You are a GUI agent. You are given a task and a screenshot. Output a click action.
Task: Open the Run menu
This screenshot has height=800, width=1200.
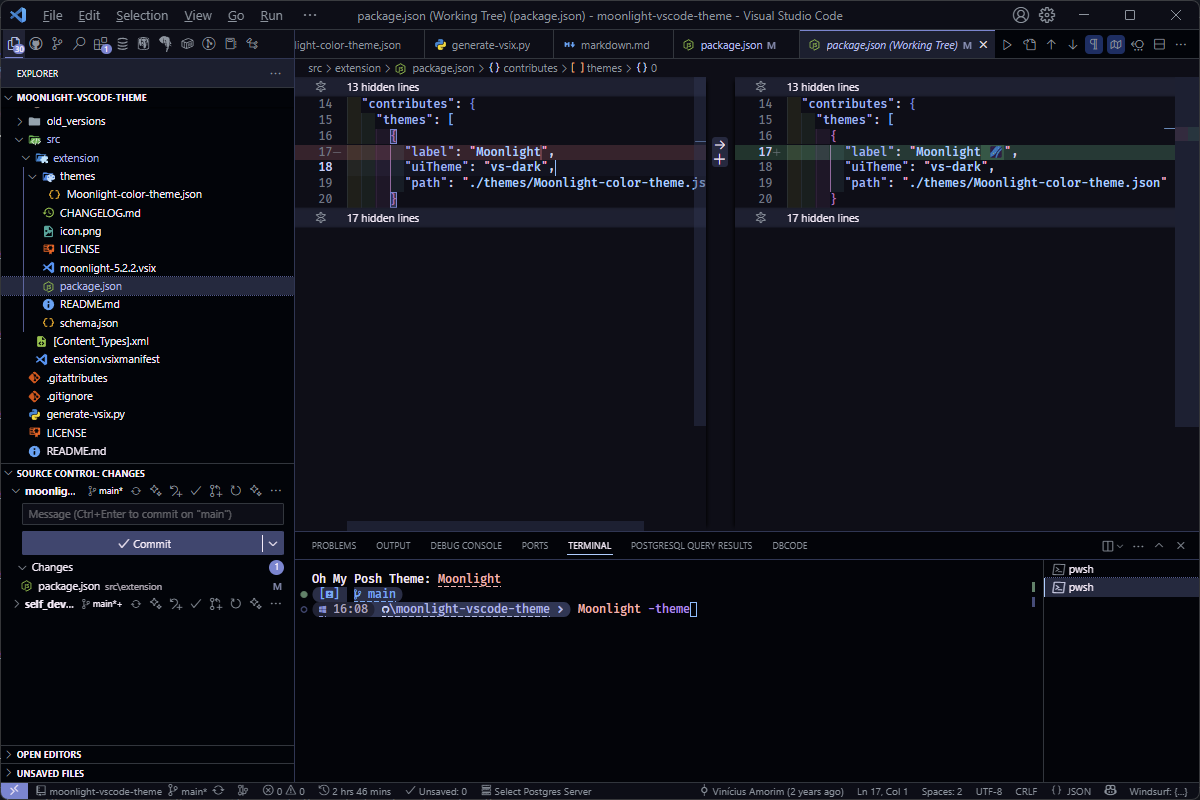pos(271,15)
